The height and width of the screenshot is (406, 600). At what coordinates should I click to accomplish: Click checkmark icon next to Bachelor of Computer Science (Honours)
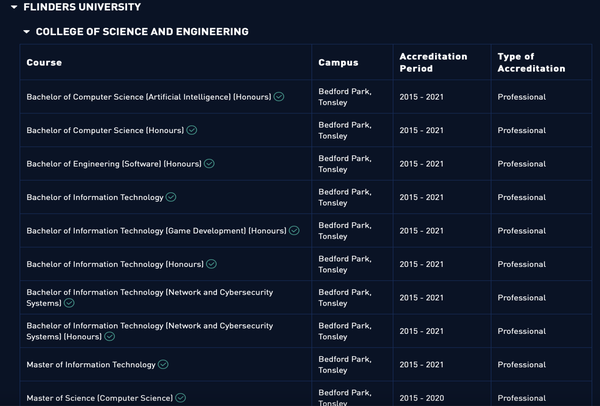point(192,130)
